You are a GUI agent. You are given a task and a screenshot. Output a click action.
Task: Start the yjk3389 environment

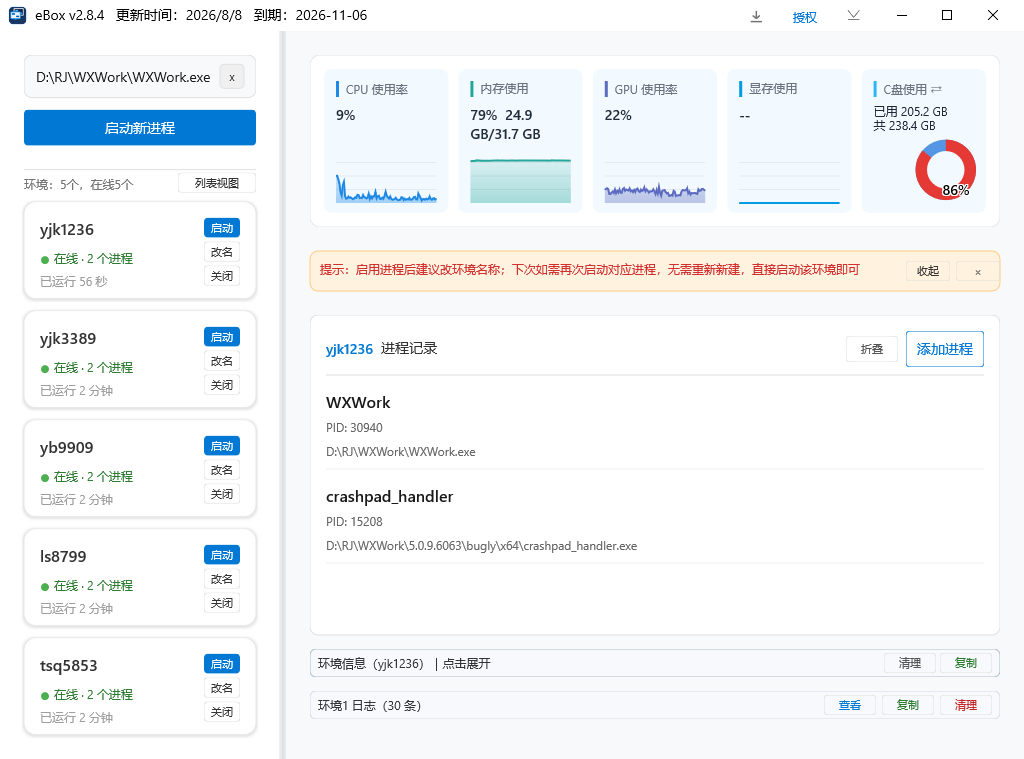pyautogui.click(x=222, y=337)
